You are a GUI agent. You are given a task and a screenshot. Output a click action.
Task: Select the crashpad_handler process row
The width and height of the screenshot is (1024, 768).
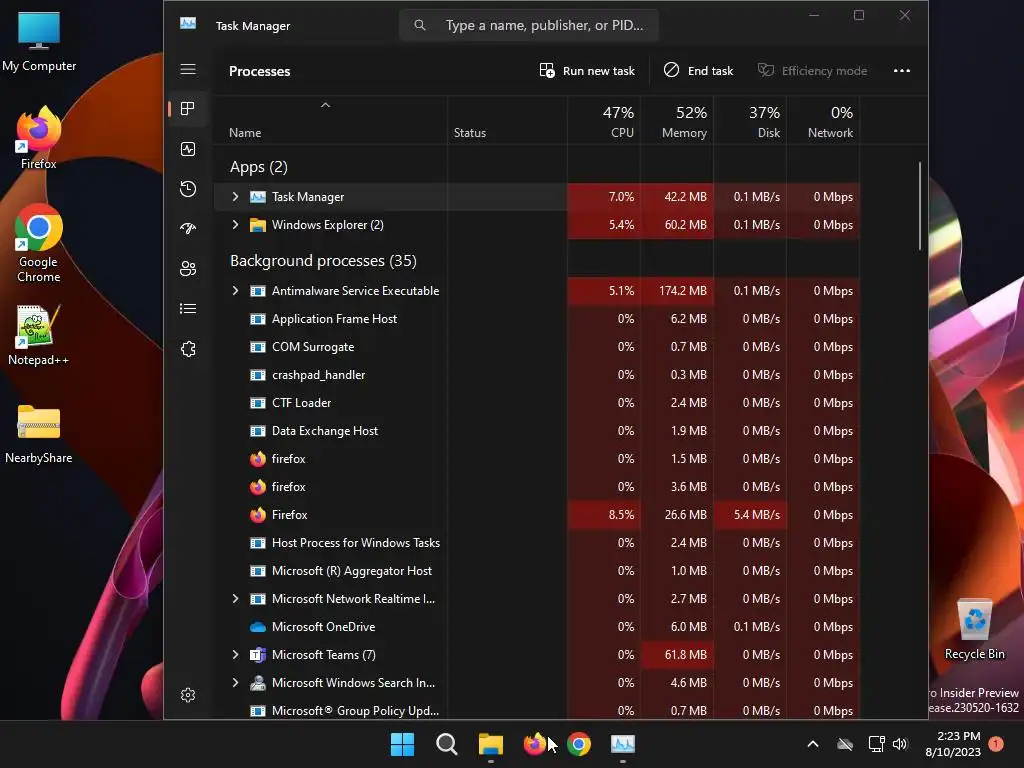click(x=536, y=375)
